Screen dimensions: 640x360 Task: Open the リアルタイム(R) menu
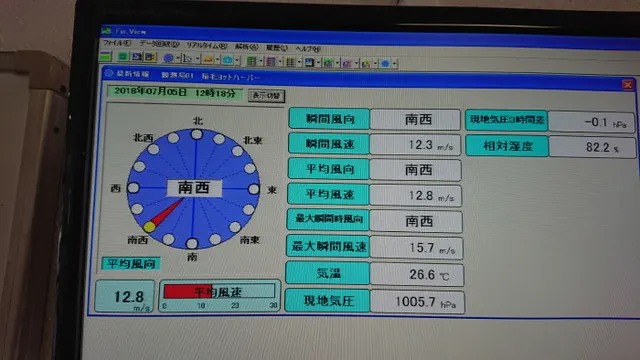(207, 45)
